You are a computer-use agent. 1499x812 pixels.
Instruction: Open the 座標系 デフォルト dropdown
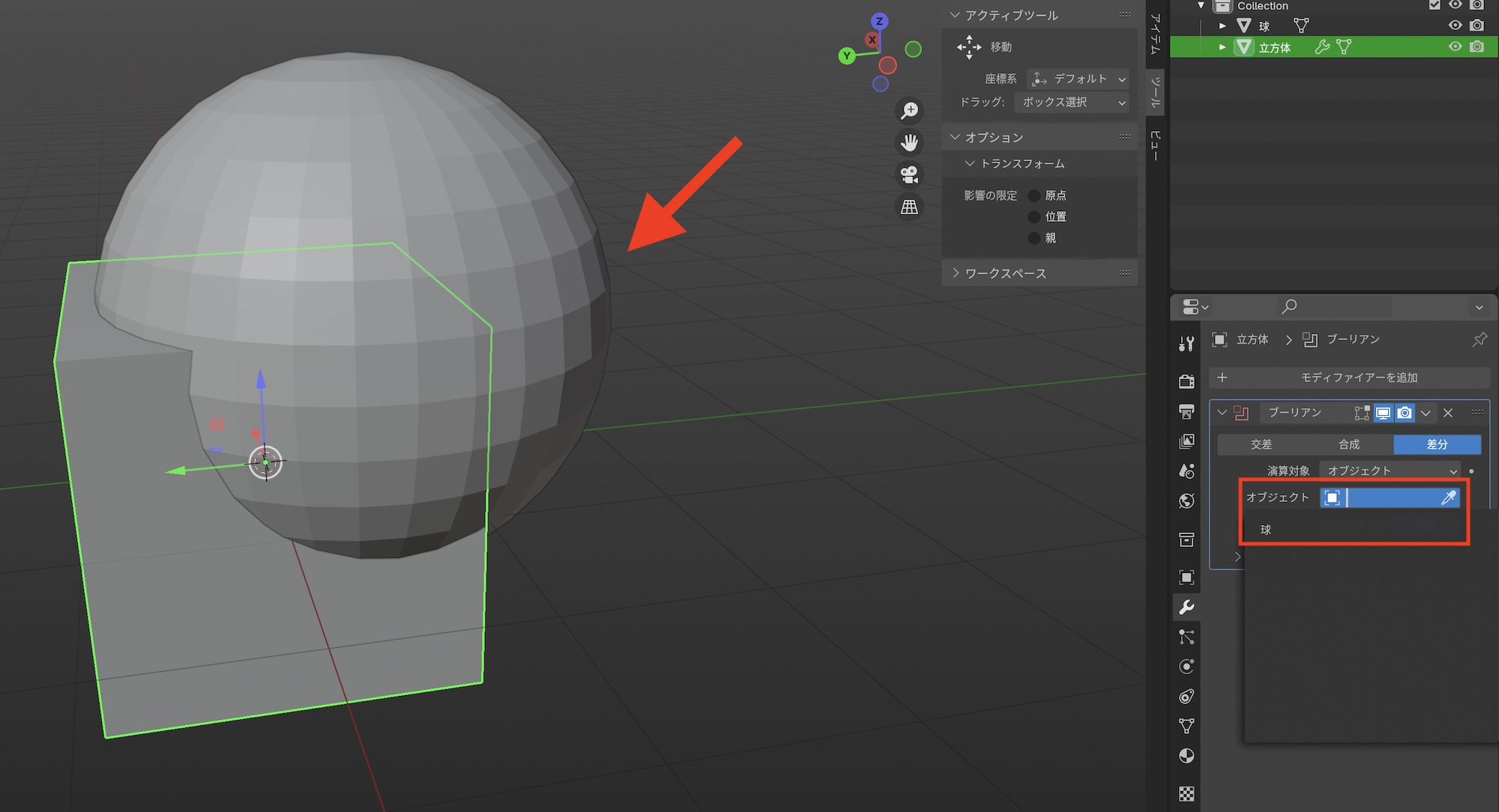(x=1078, y=79)
